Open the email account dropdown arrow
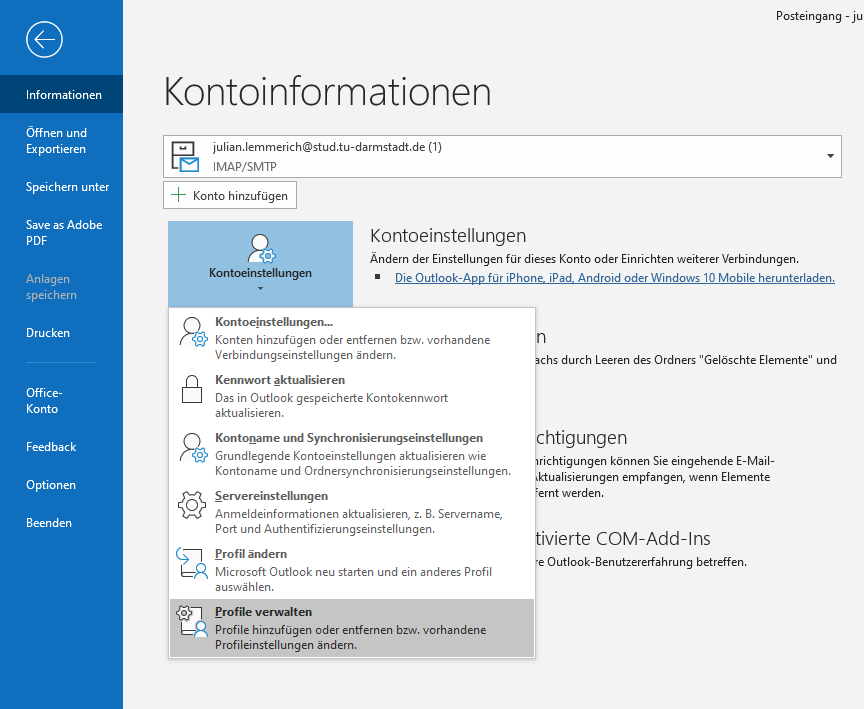 pyautogui.click(x=830, y=156)
